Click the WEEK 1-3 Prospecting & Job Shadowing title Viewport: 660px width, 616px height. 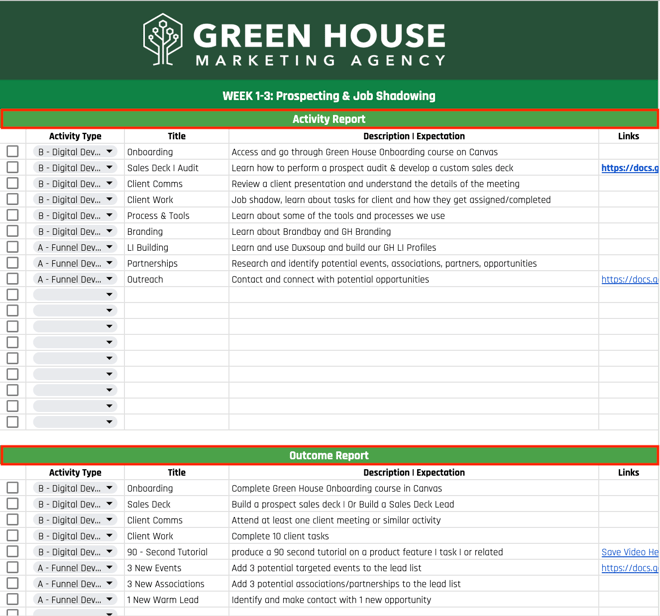point(329,96)
